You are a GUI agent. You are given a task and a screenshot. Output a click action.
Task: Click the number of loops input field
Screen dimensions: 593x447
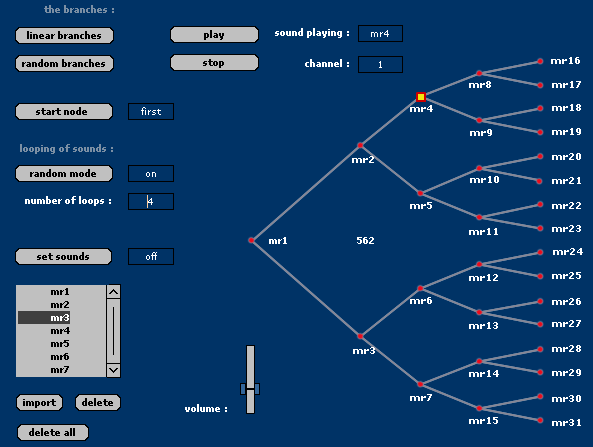(151, 201)
